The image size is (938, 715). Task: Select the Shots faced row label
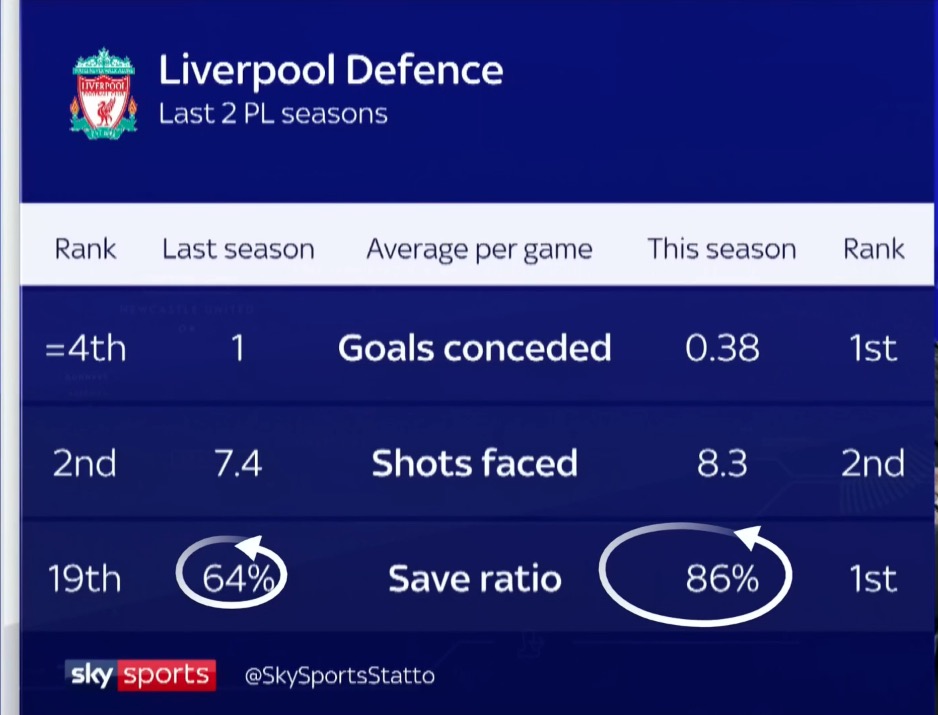click(x=474, y=463)
